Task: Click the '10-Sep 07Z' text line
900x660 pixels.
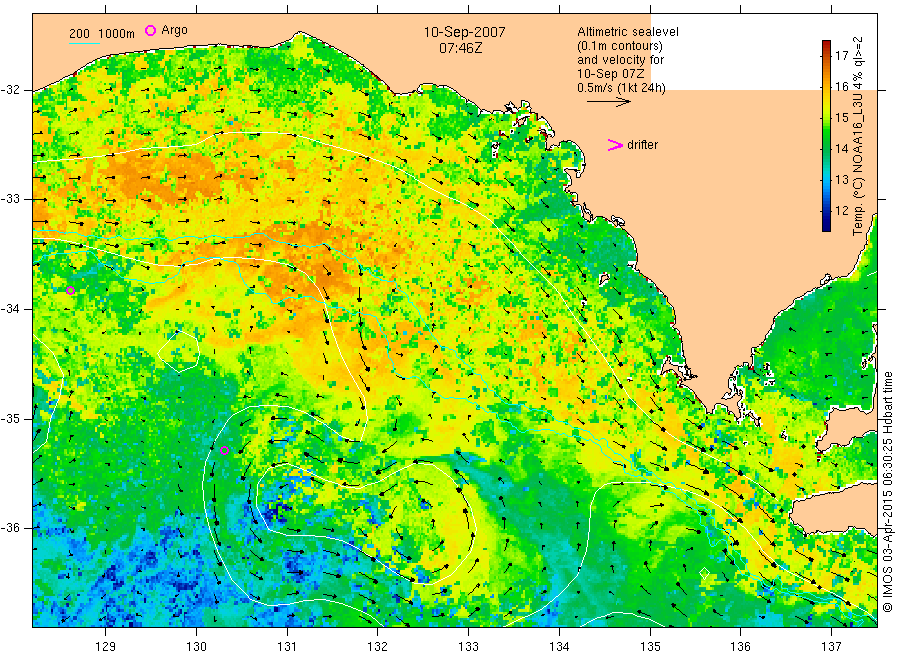Action: coord(611,74)
